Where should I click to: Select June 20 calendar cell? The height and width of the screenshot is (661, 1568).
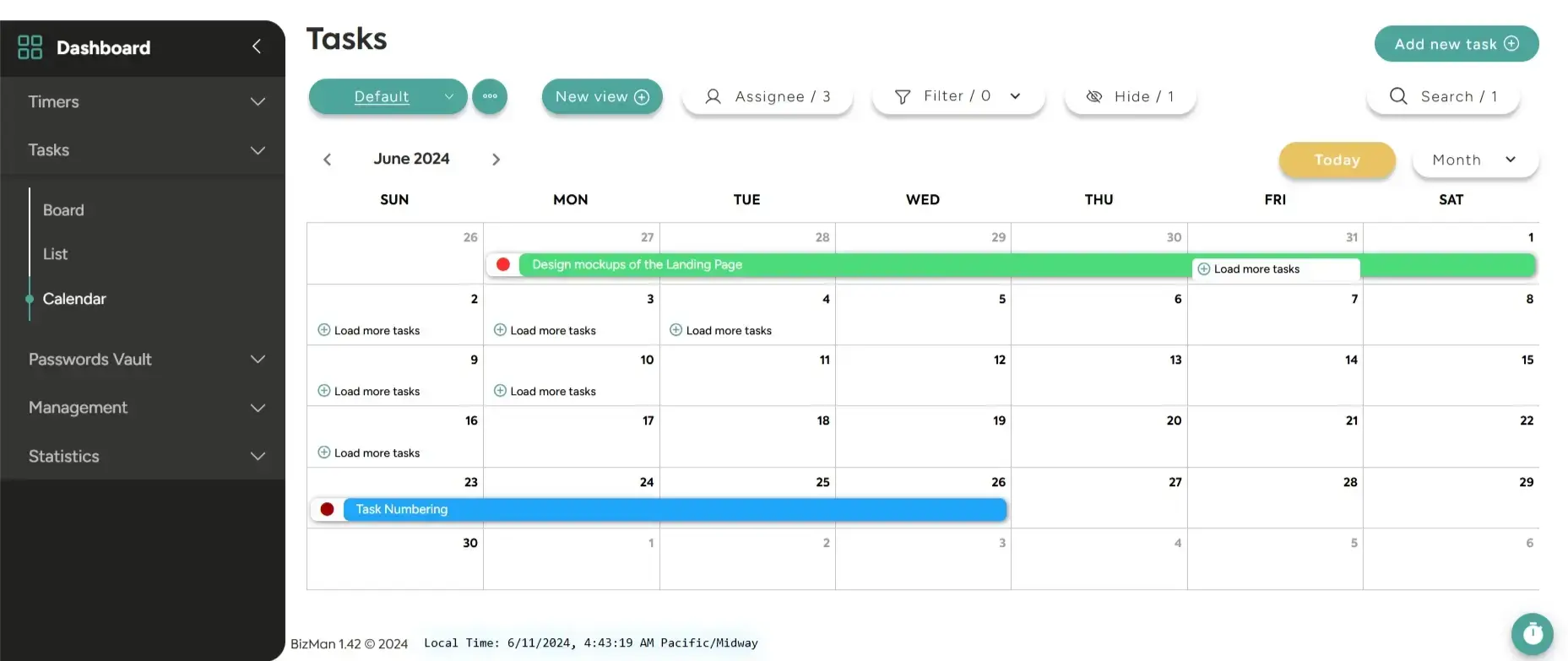click(1099, 436)
